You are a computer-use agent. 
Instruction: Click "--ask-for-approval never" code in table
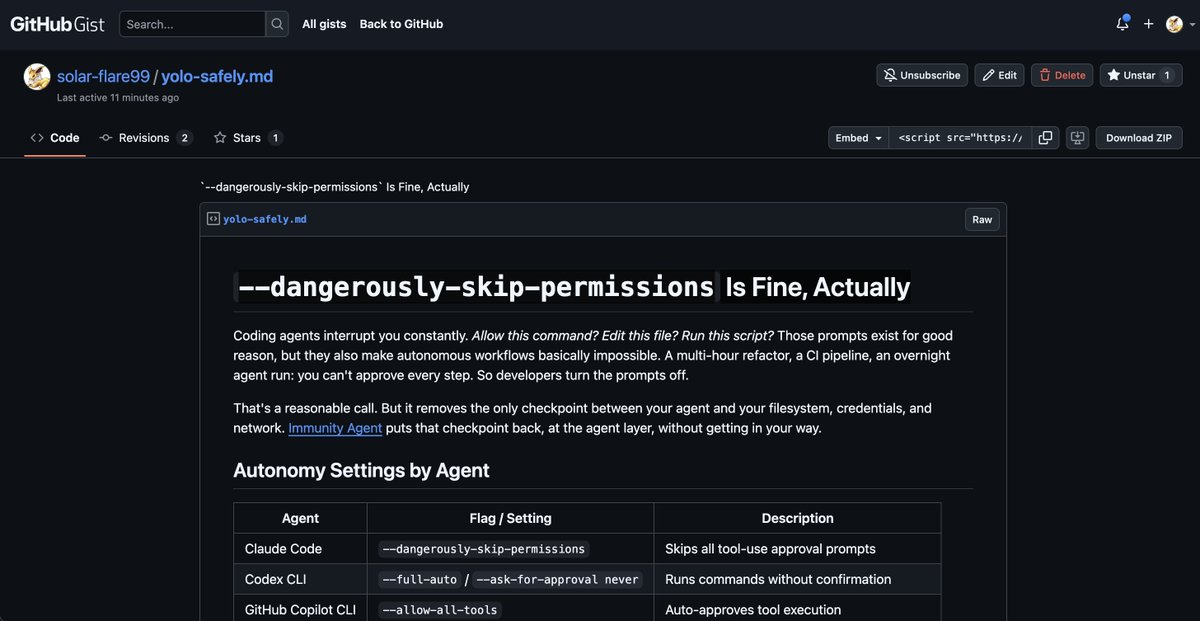click(557, 579)
